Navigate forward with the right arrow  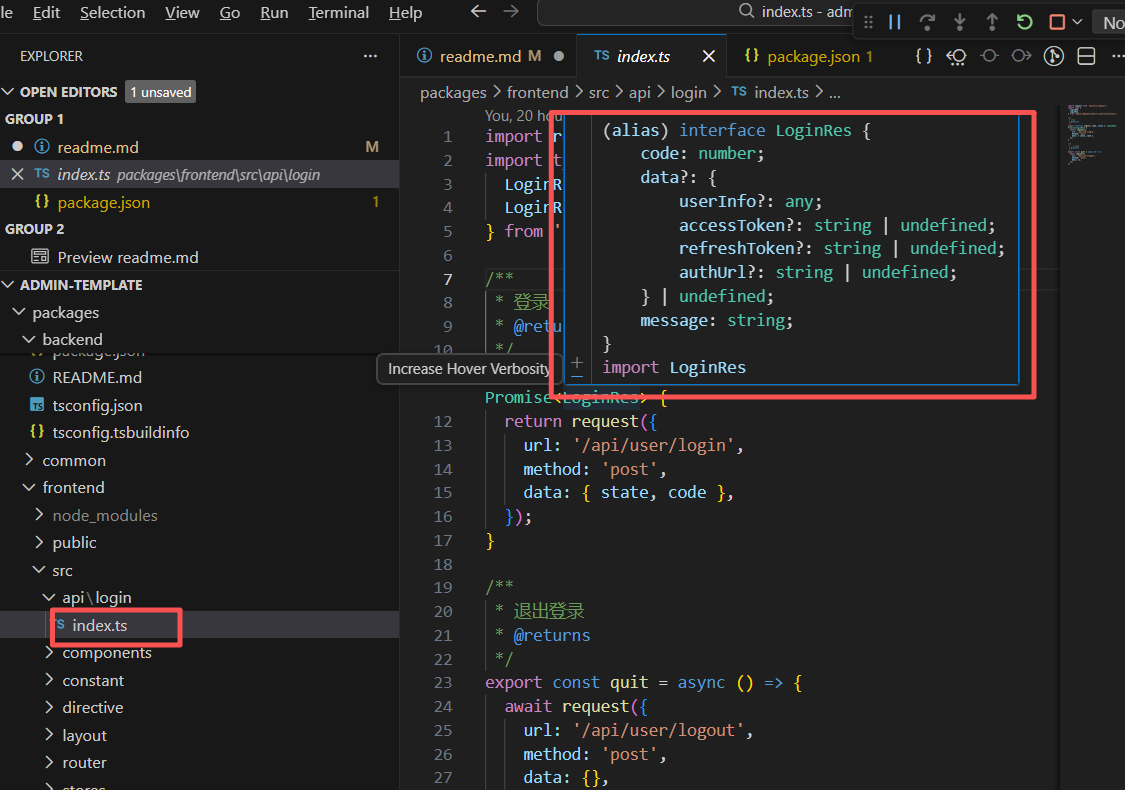(511, 11)
